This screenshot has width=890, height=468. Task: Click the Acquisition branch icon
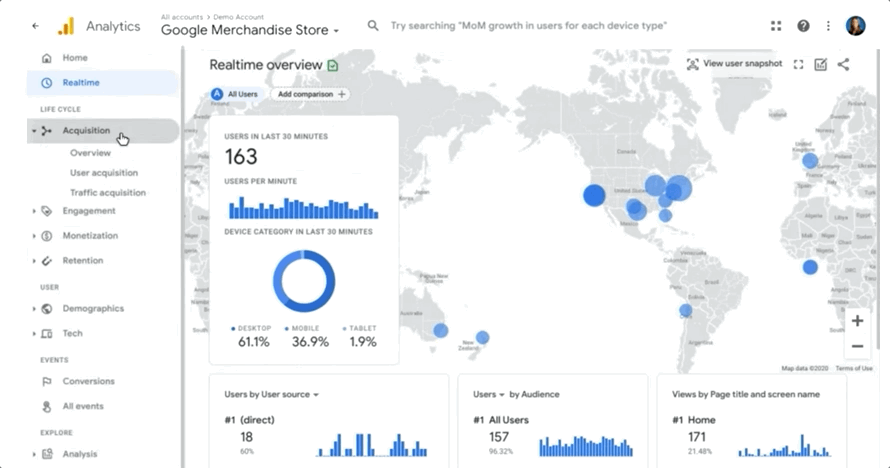click(47, 130)
